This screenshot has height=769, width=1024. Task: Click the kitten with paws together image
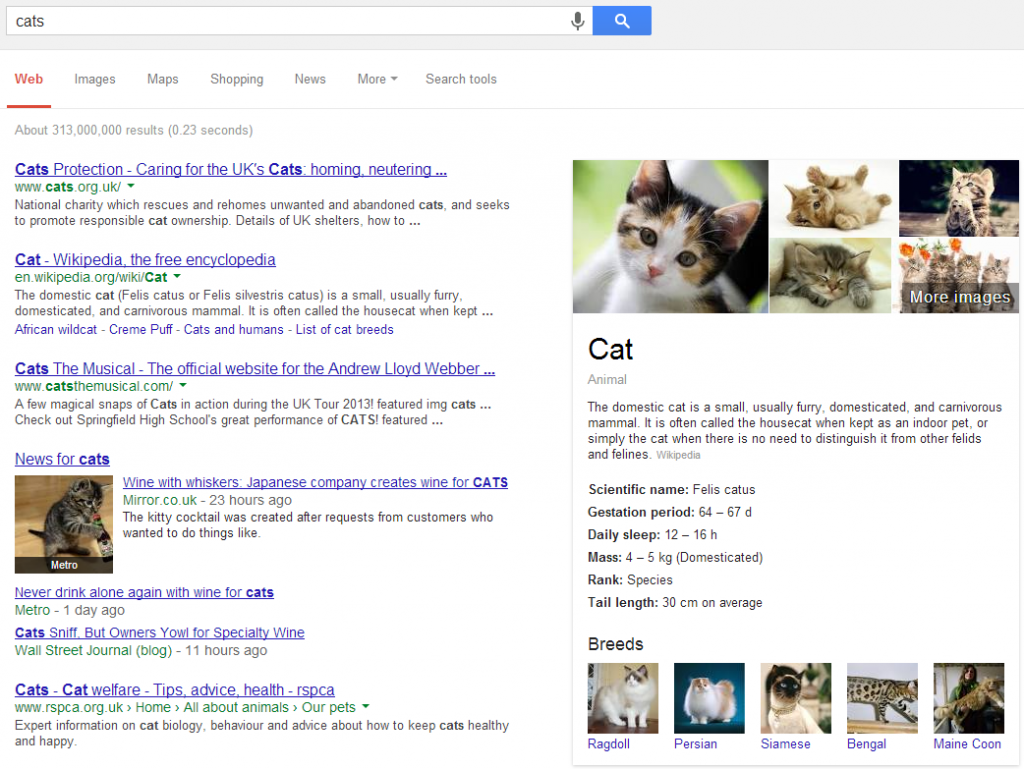point(959,198)
